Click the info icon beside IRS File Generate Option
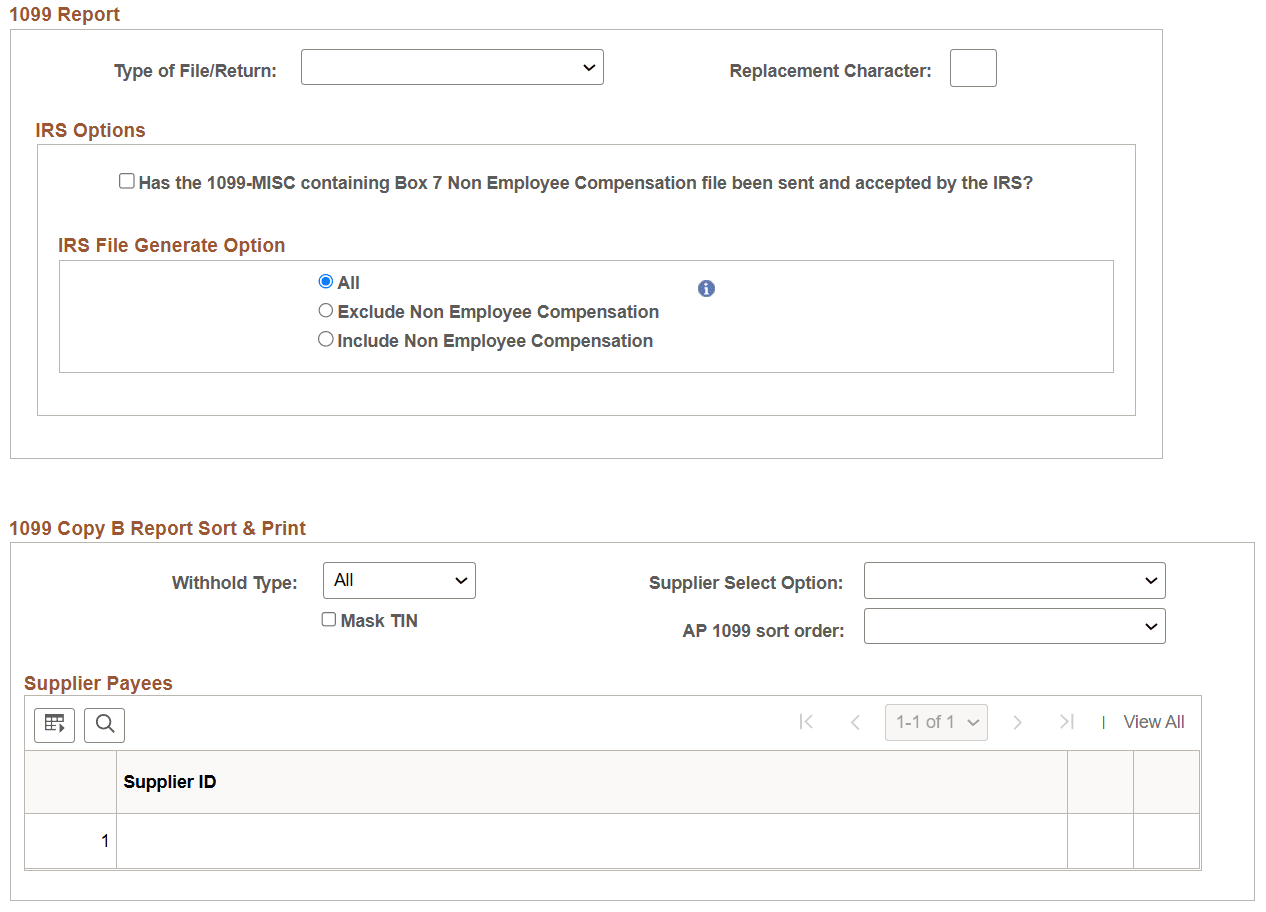Image resolution: width=1266 pixels, height=912 pixels. (706, 288)
